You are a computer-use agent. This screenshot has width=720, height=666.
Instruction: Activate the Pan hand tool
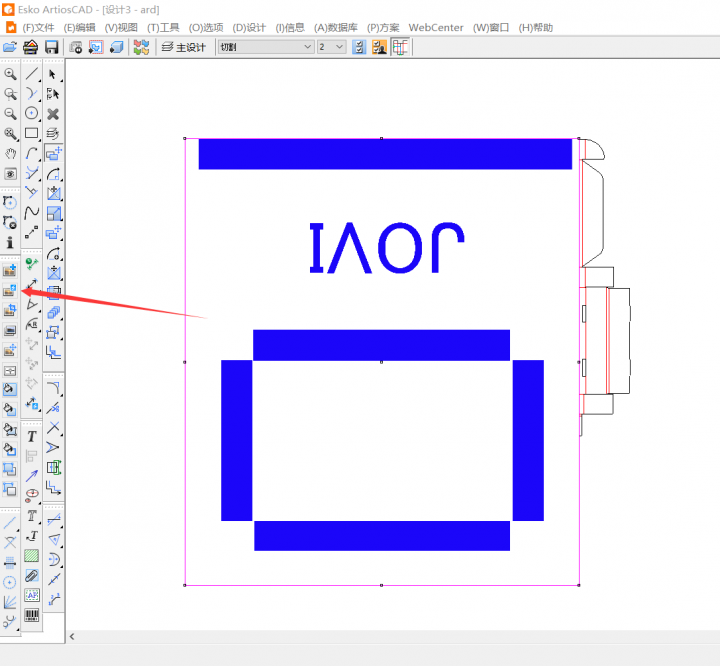click(x=10, y=153)
